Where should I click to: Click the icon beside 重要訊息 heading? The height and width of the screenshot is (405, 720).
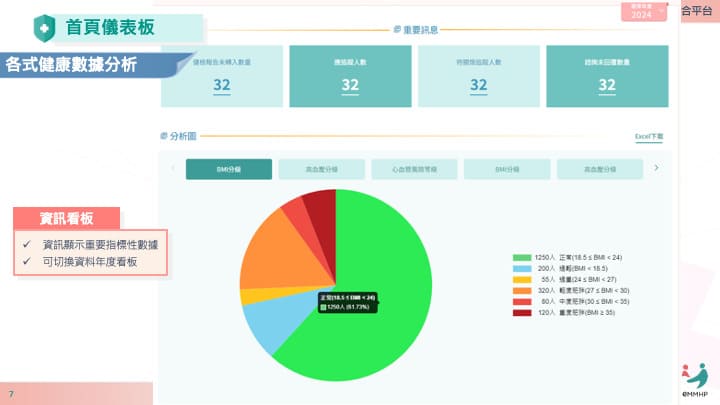coord(397,30)
